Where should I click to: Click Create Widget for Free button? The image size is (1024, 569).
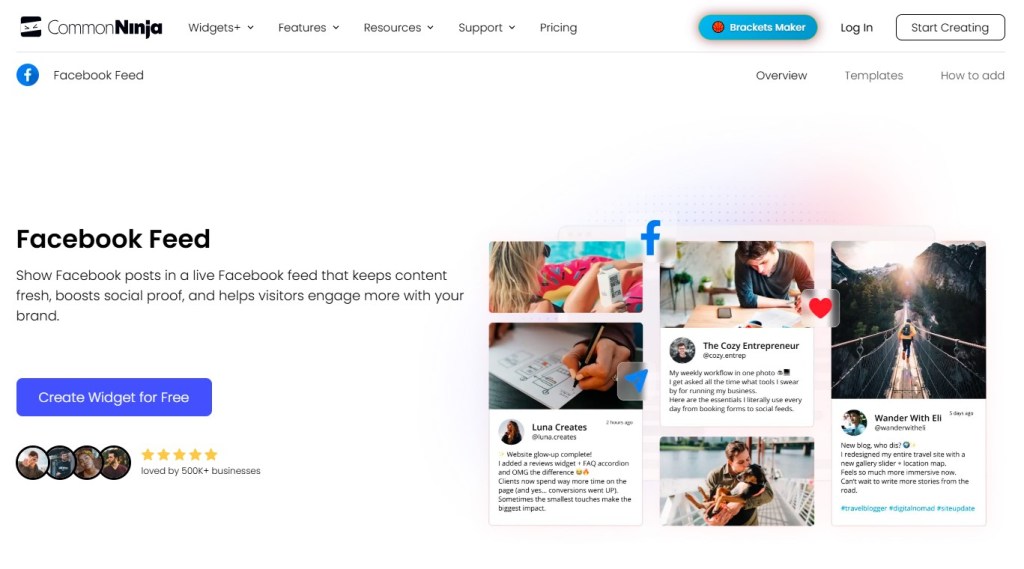[x=114, y=397]
